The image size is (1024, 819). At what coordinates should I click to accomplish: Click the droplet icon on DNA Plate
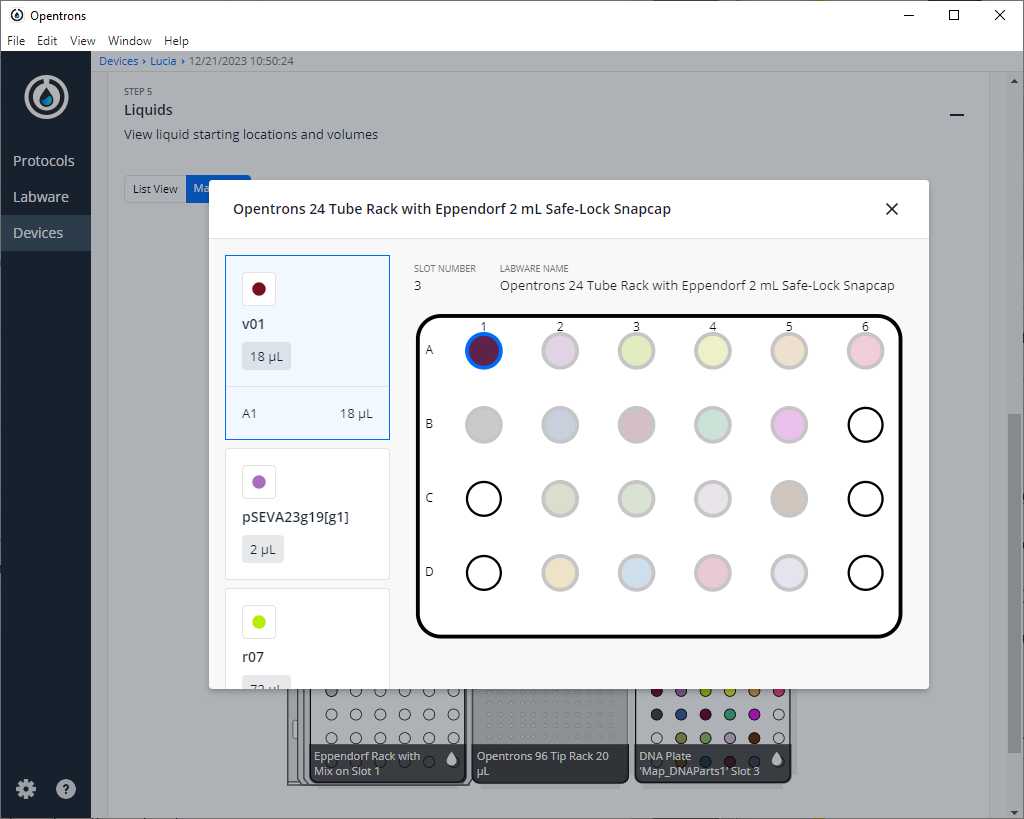click(776, 759)
